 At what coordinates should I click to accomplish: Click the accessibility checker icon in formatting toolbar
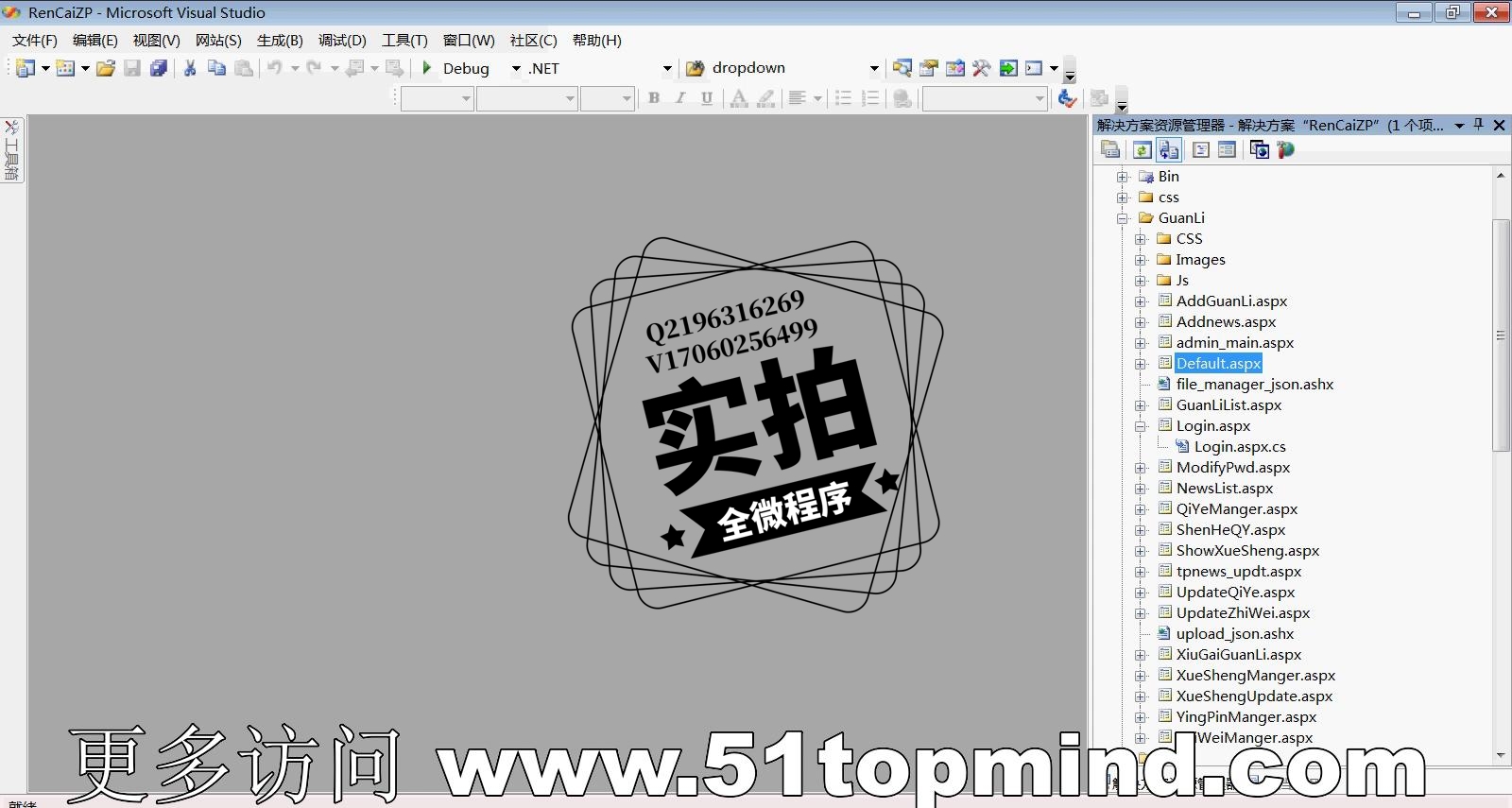(1067, 98)
